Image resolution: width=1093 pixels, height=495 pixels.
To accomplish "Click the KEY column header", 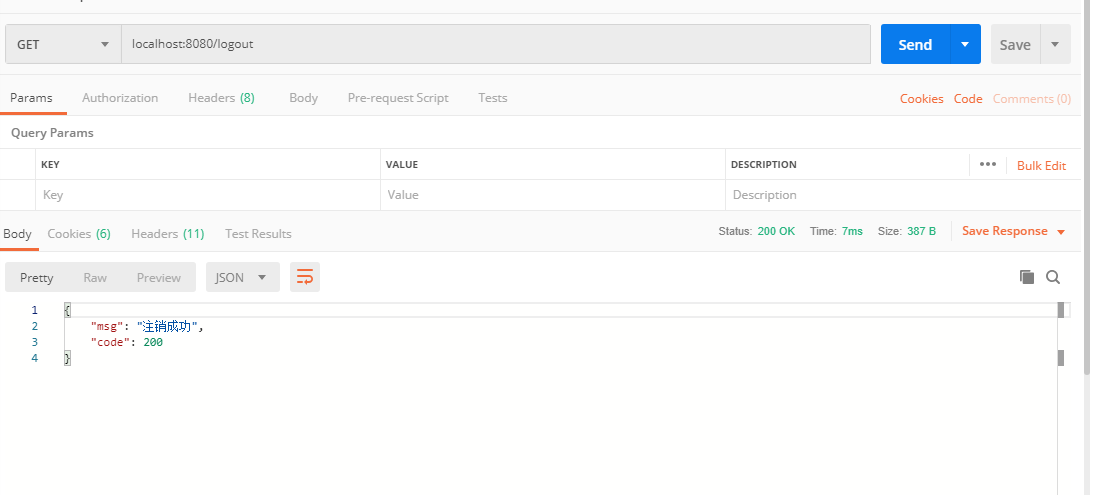I will (x=50, y=165).
